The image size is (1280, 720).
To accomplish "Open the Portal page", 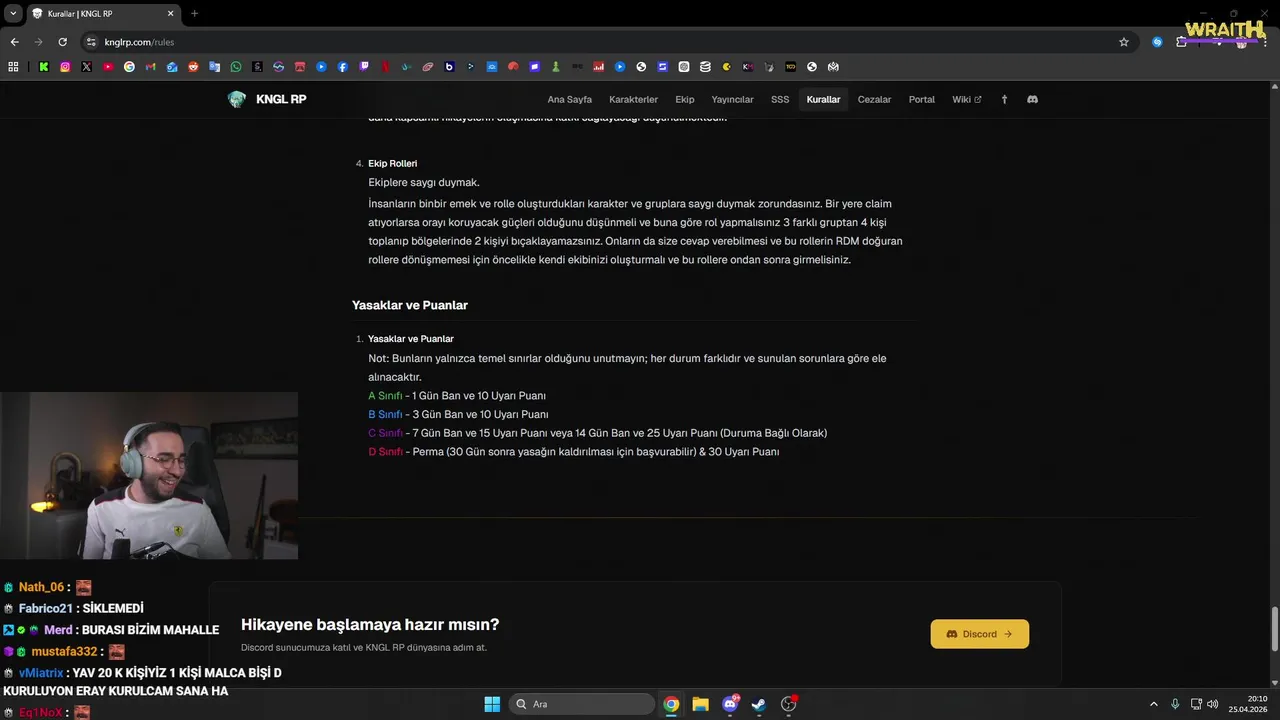I will pyautogui.click(x=922, y=99).
